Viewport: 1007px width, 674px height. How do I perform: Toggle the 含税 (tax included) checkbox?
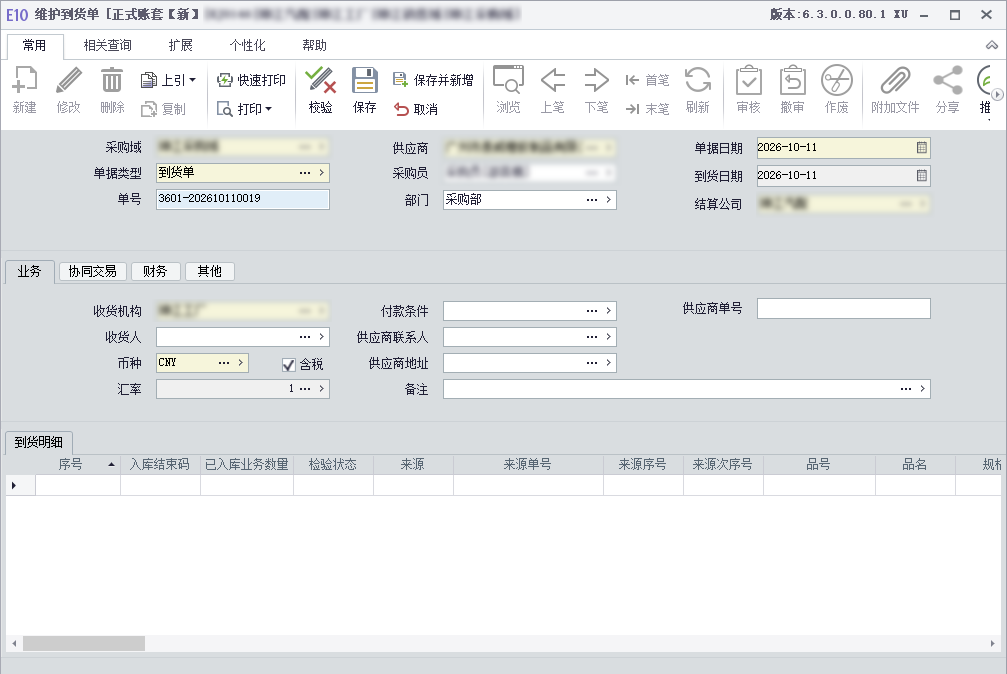[289, 365]
